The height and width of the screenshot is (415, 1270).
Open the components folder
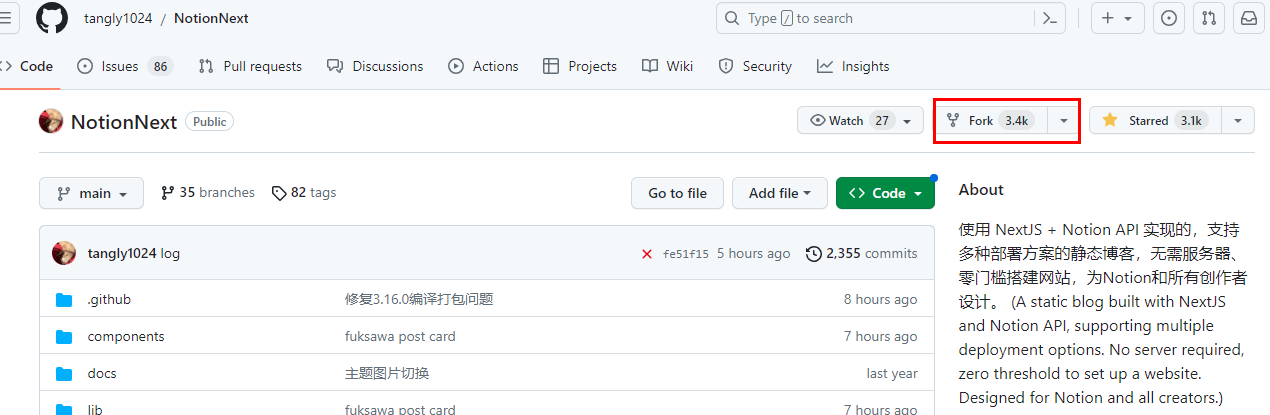point(126,337)
